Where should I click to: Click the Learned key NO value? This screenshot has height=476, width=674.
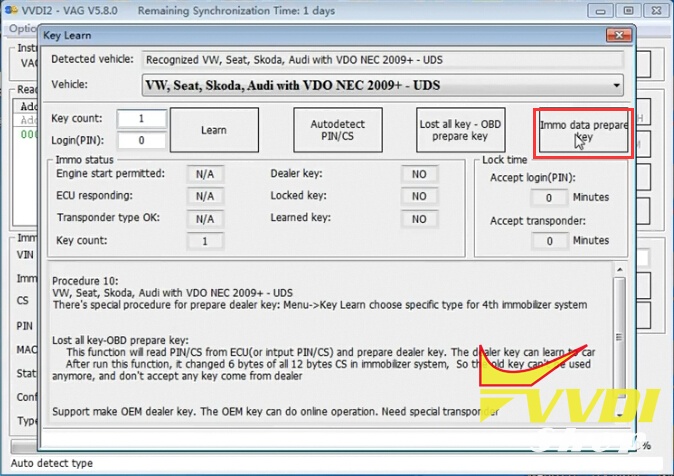click(420, 219)
